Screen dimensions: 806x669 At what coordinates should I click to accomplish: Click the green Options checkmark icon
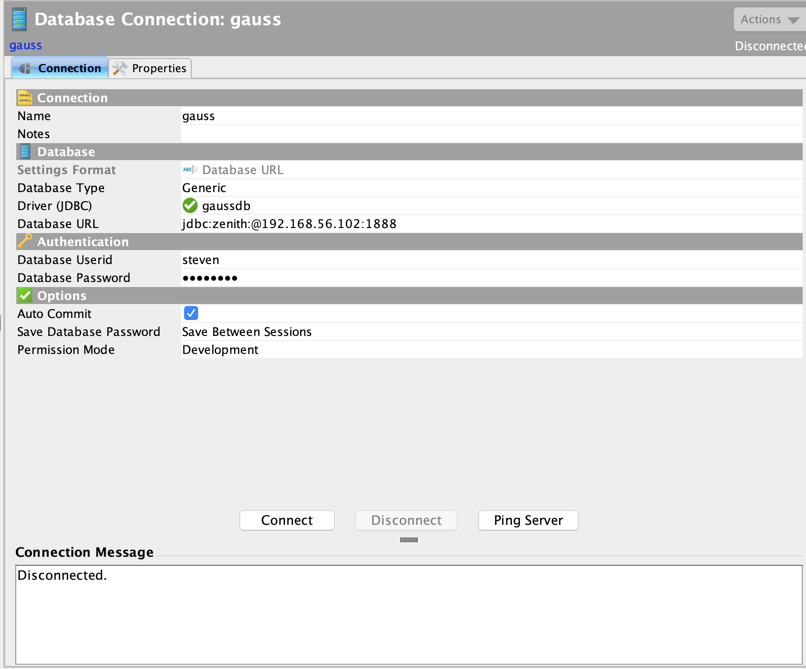pos(25,296)
